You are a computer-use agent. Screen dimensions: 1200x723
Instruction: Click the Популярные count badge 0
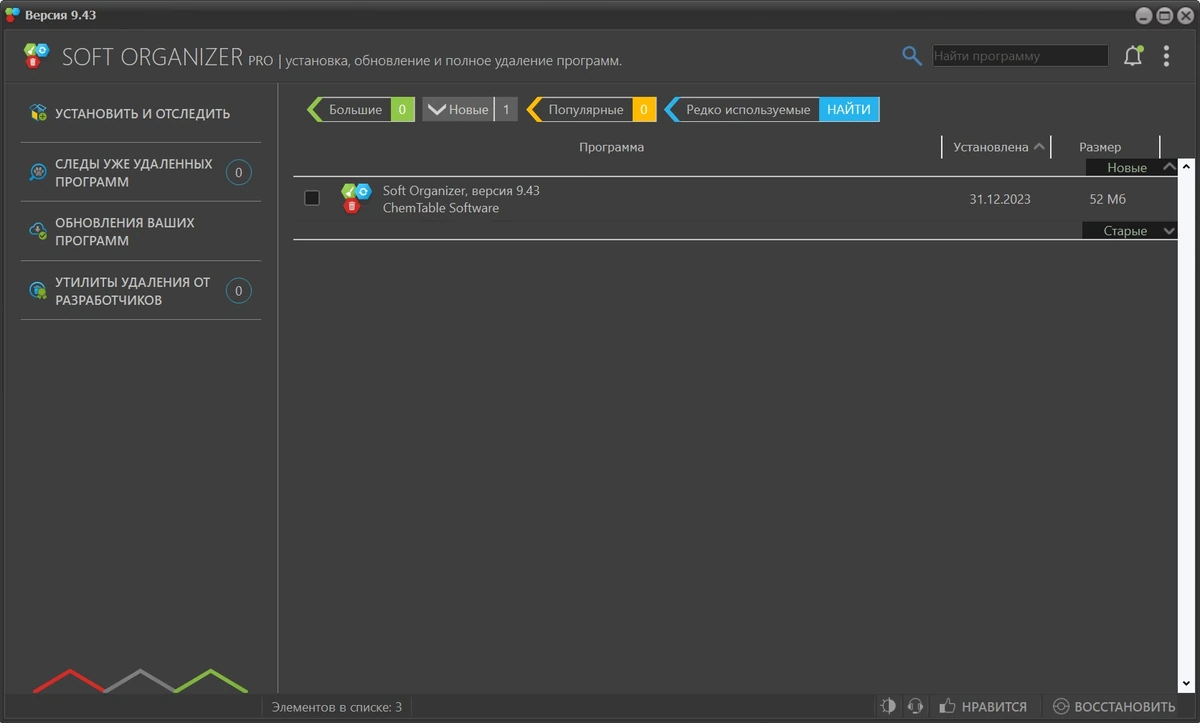pos(644,110)
